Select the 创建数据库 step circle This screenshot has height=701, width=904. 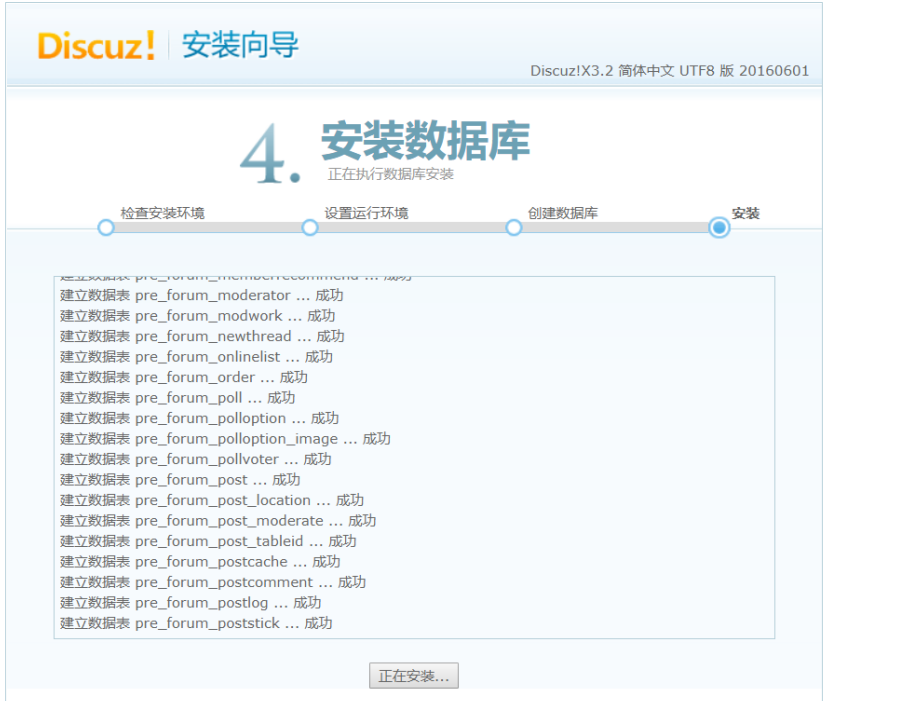click(x=514, y=227)
